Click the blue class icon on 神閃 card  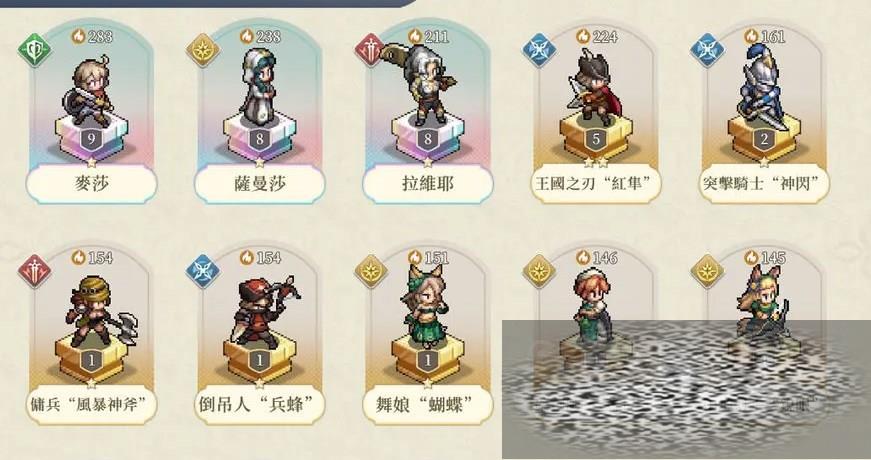click(707, 51)
